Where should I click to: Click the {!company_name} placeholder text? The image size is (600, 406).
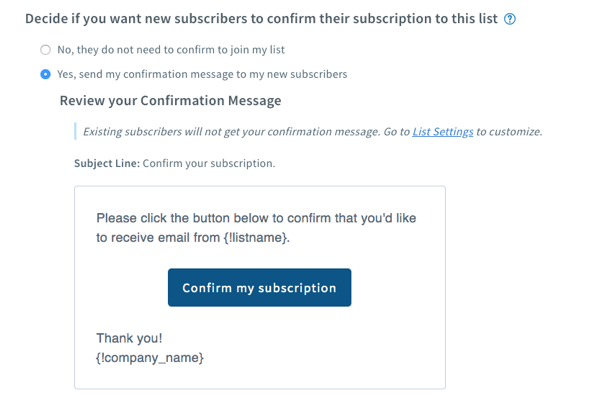point(150,357)
